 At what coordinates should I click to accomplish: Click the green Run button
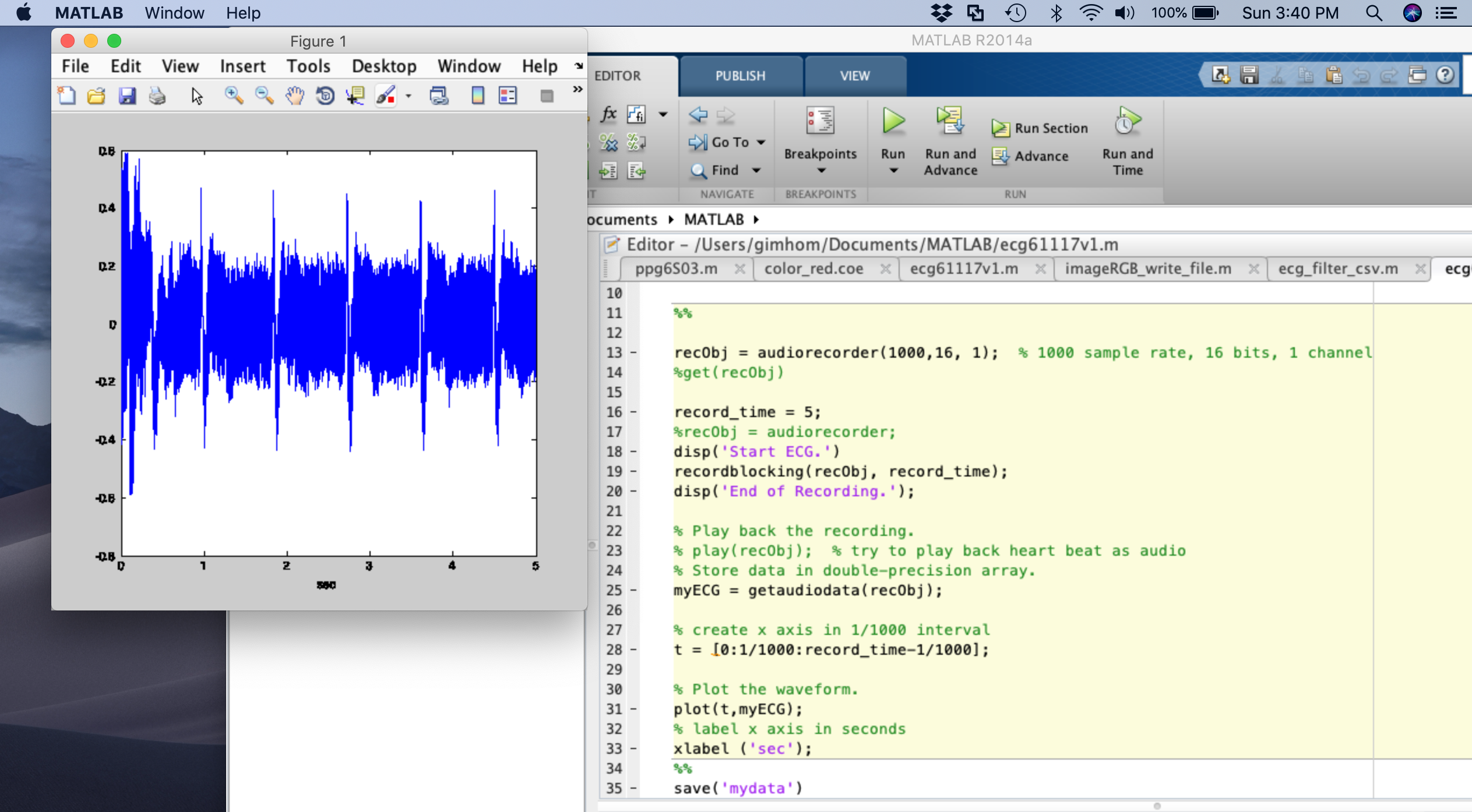click(x=893, y=122)
